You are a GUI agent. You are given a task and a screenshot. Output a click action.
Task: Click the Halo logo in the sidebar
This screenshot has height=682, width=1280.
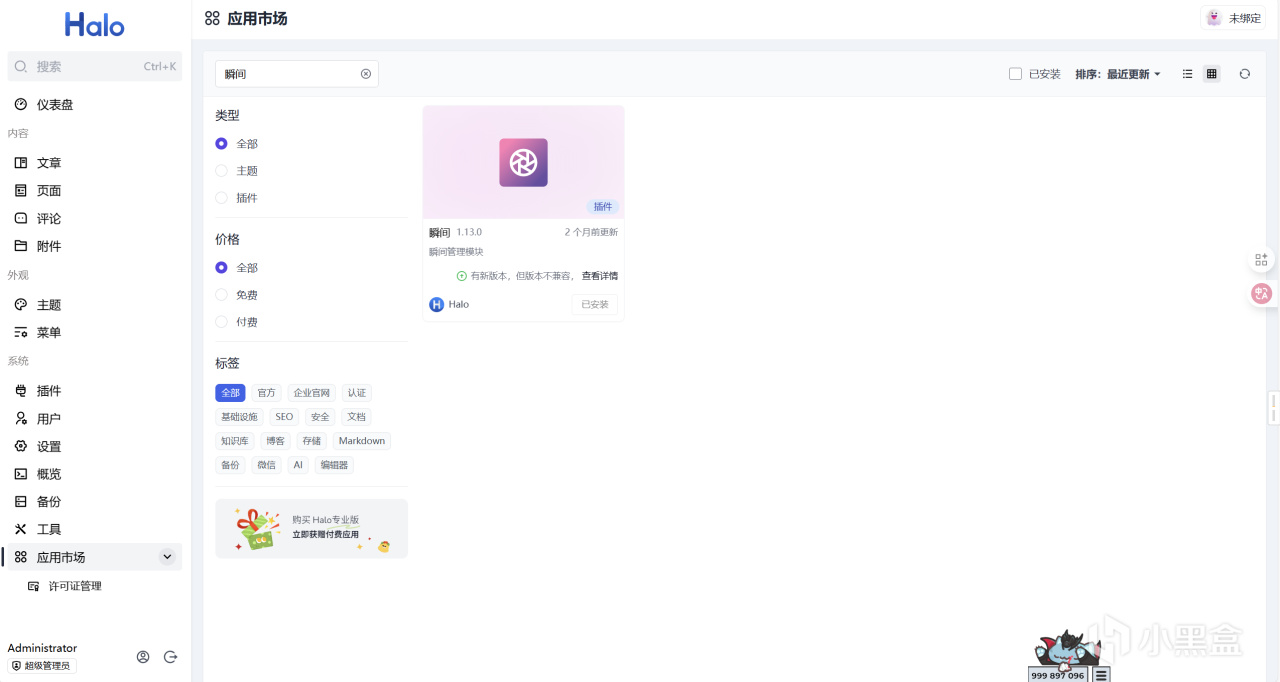pos(95,25)
